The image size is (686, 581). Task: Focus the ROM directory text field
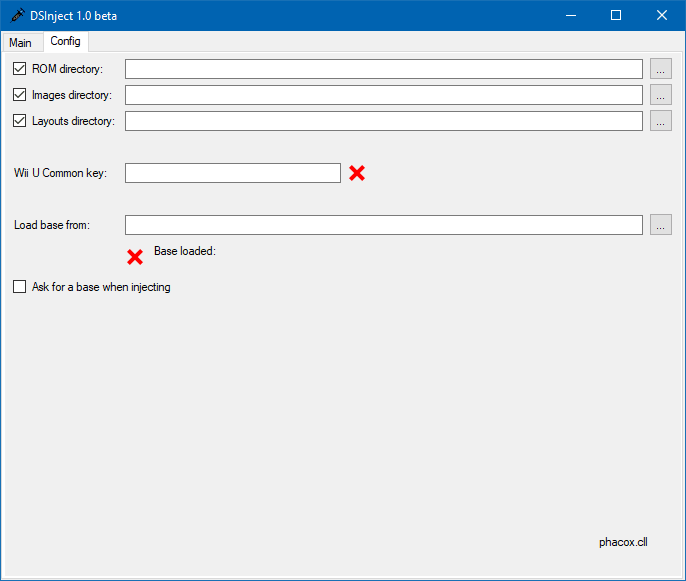click(384, 69)
